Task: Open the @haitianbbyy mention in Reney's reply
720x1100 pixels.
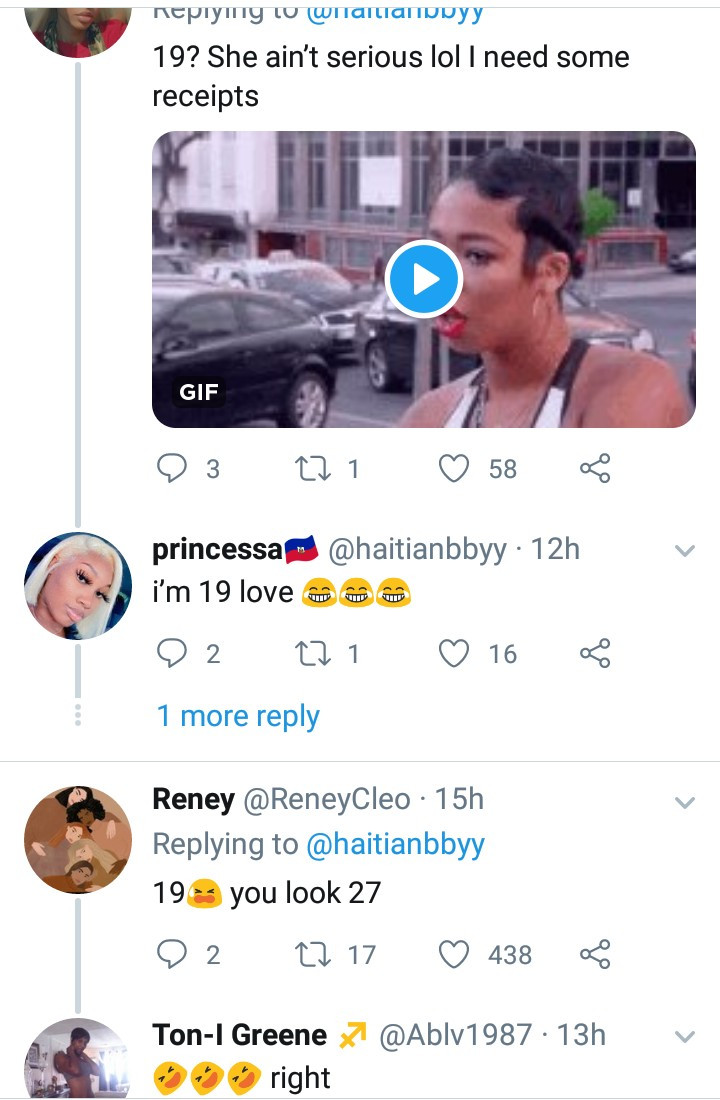Action: point(395,844)
